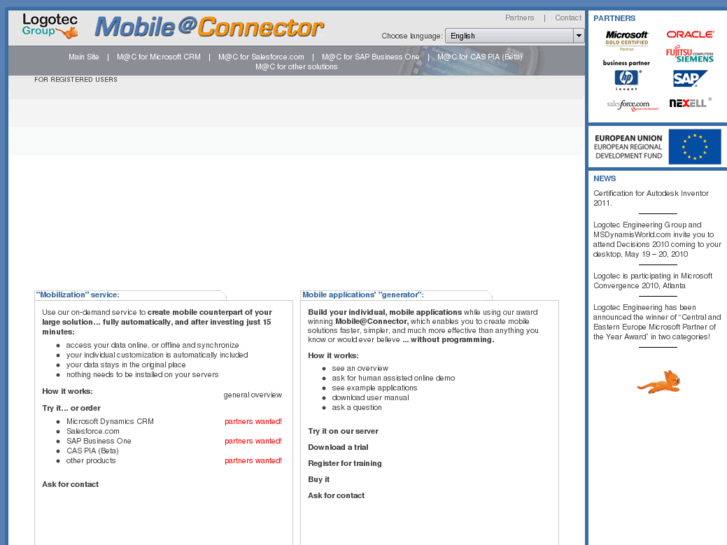The width and height of the screenshot is (727, 545).
Task: Select Microsoft Dynamics CRM in Try it list
Action: 110,421
